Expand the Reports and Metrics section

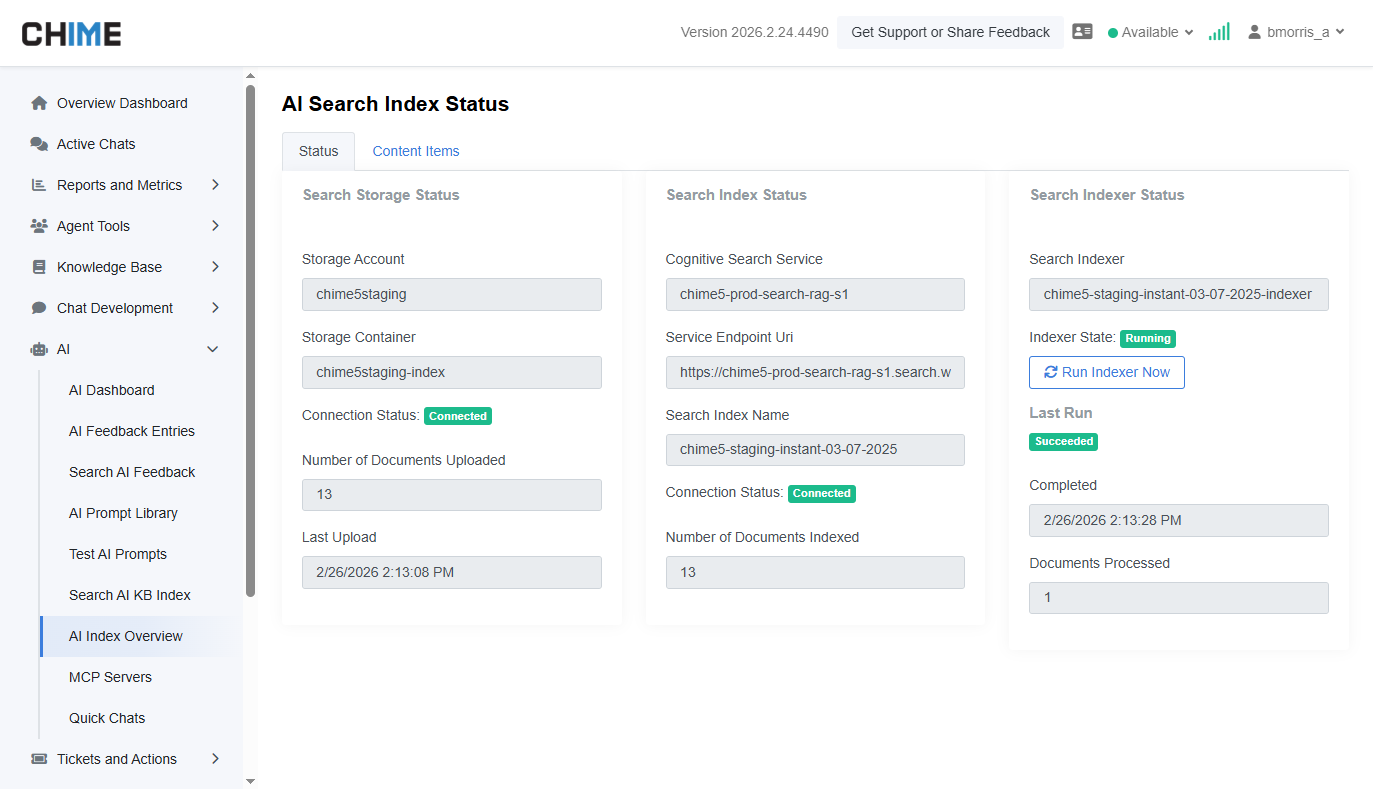[215, 185]
